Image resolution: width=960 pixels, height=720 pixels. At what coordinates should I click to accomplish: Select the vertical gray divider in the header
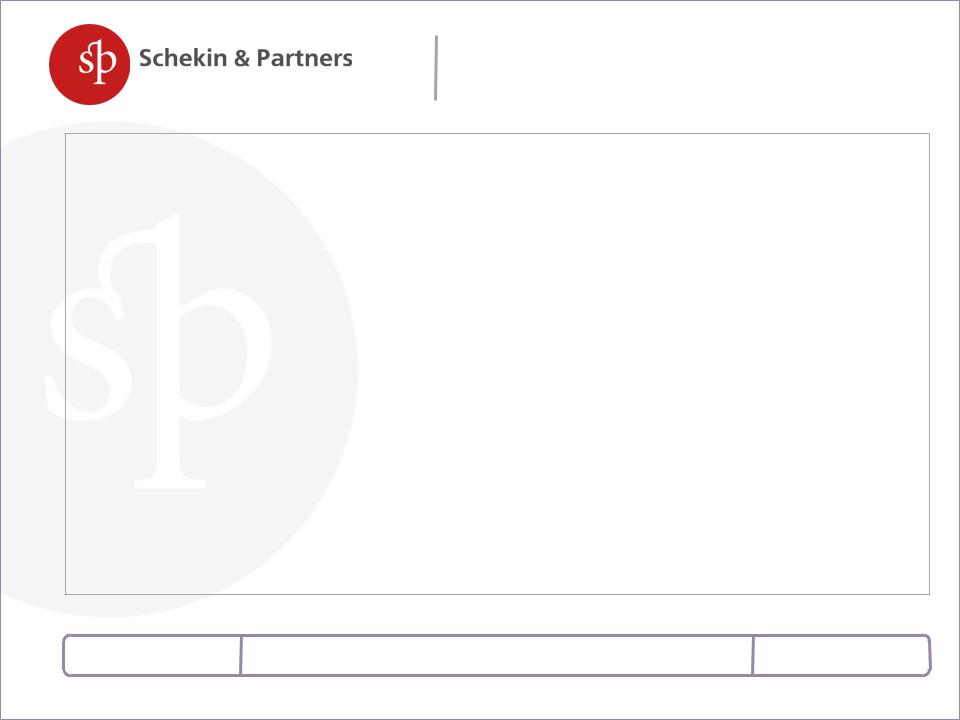point(436,67)
